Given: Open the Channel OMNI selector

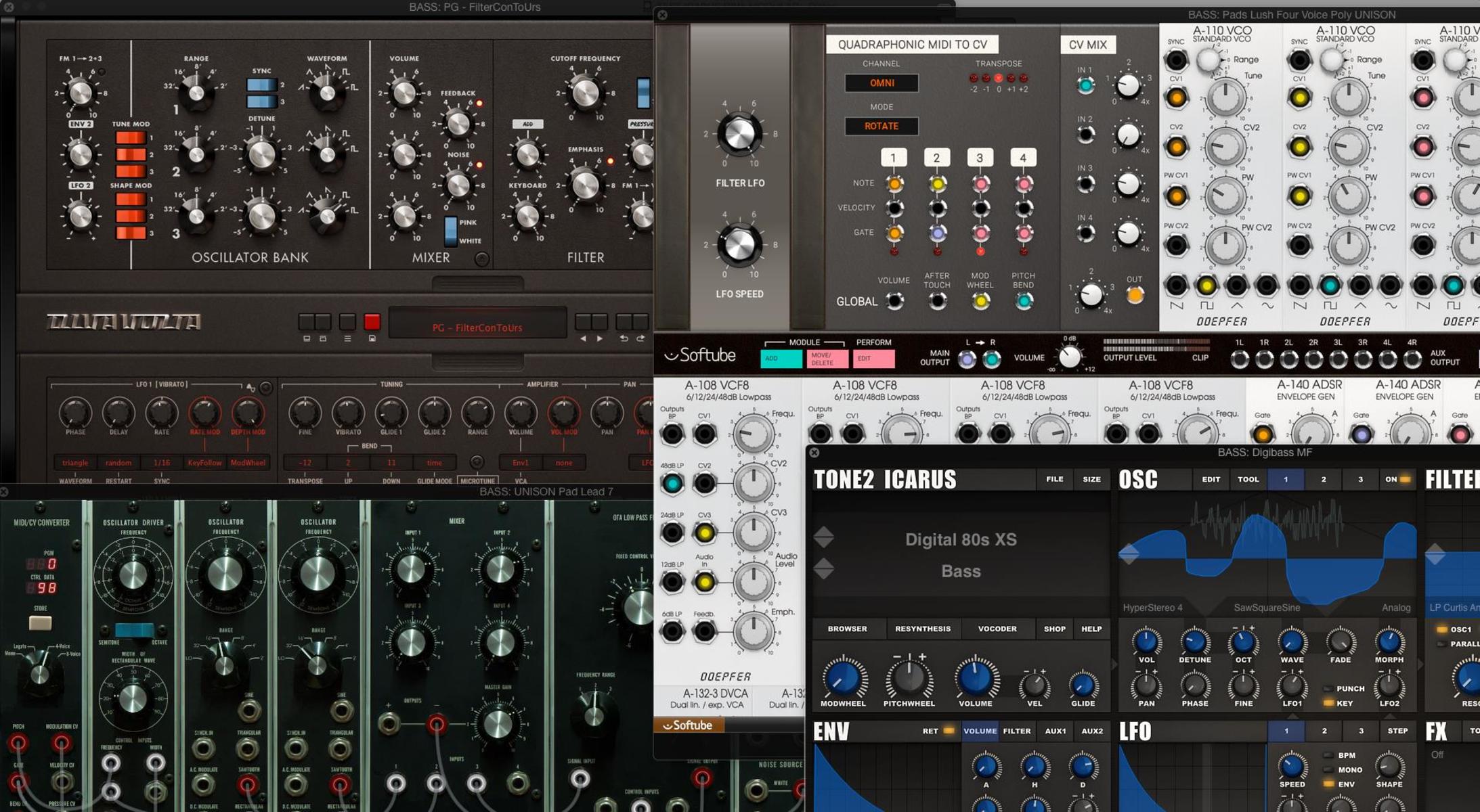Looking at the screenshot, I should pyautogui.click(x=881, y=83).
